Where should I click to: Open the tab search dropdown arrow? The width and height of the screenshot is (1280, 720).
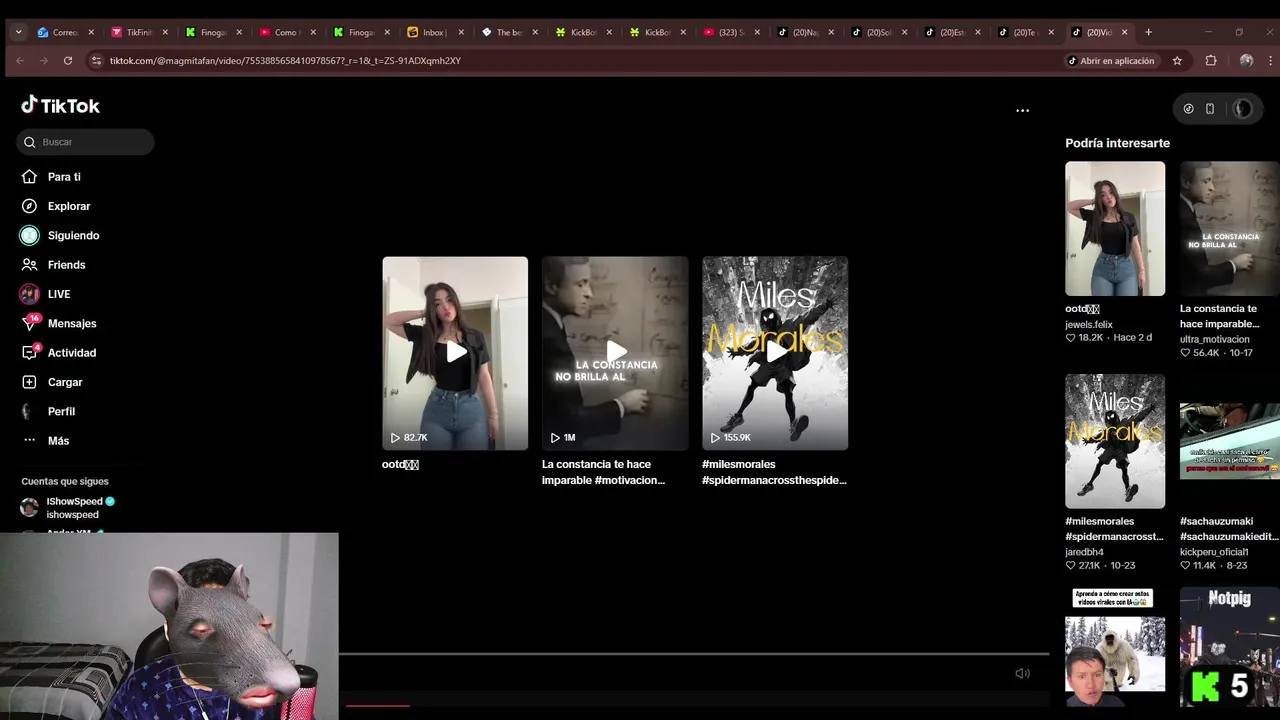(x=18, y=32)
